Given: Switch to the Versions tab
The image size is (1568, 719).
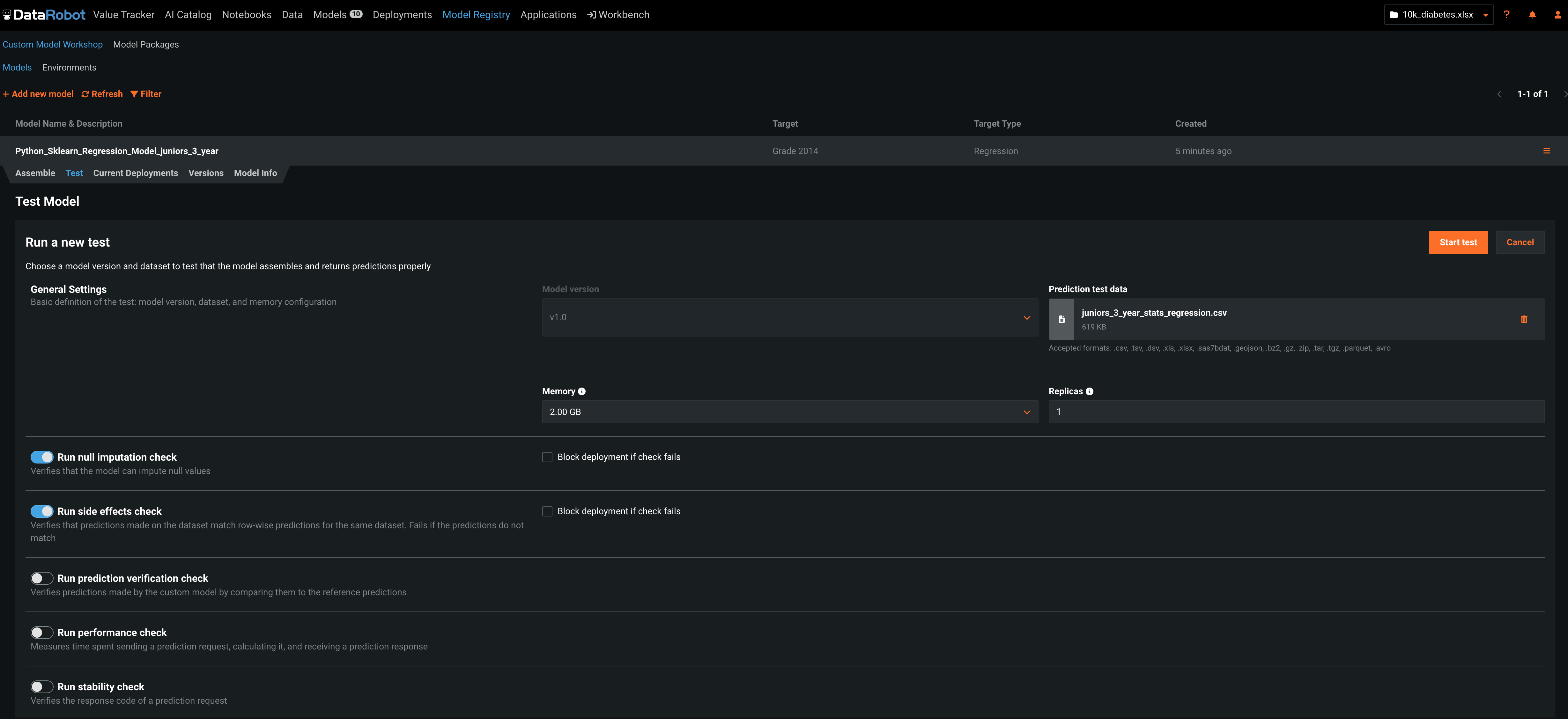Looking at the screenshot, I should (206, 173).
